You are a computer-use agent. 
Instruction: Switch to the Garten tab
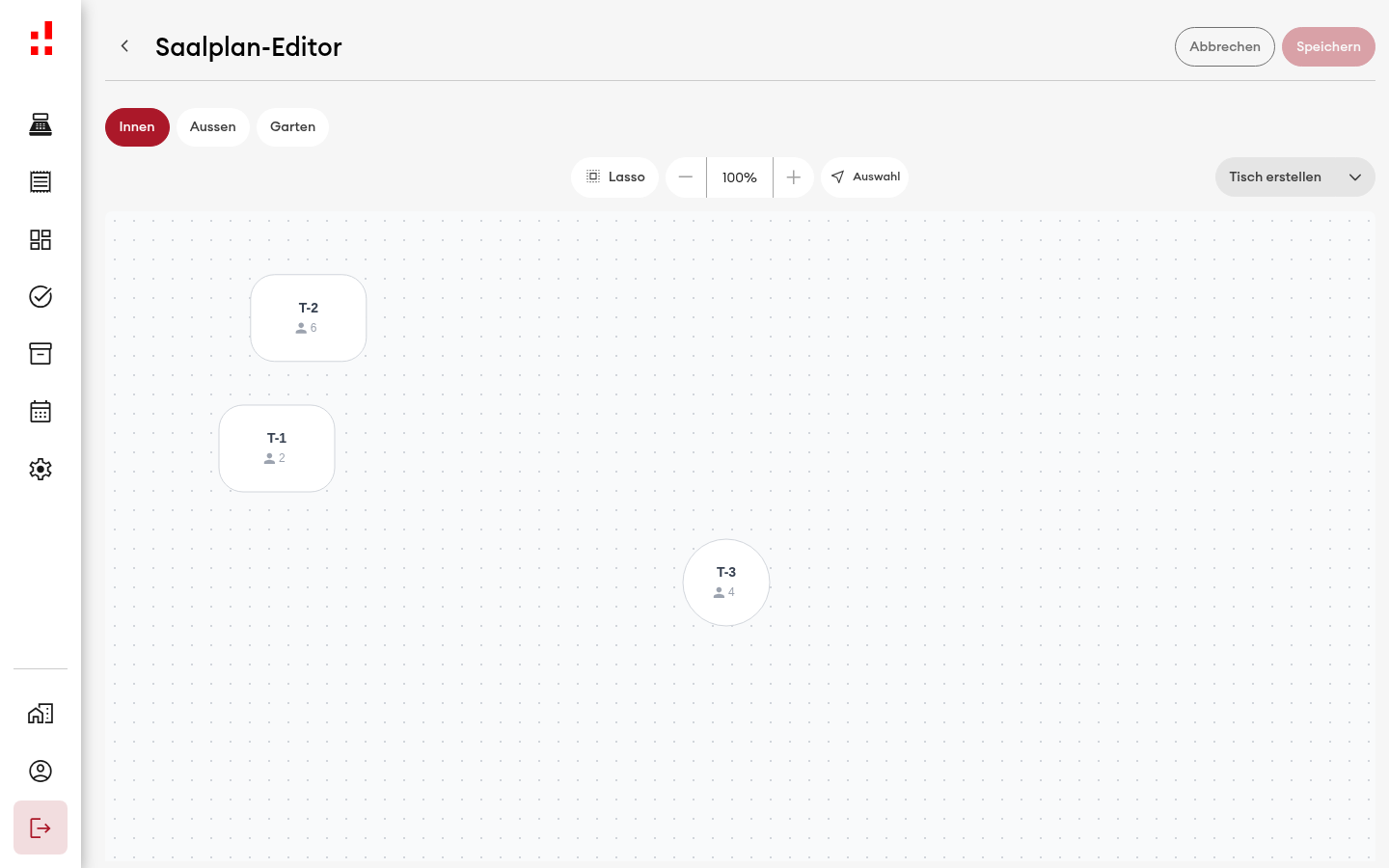click(x=293, y=127)
